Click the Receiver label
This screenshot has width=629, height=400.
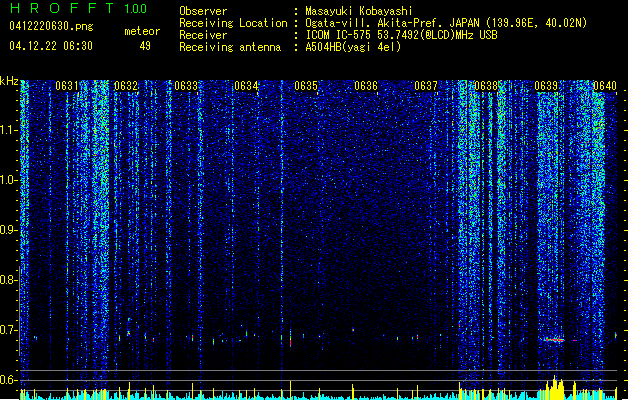(x=203, y=35)
